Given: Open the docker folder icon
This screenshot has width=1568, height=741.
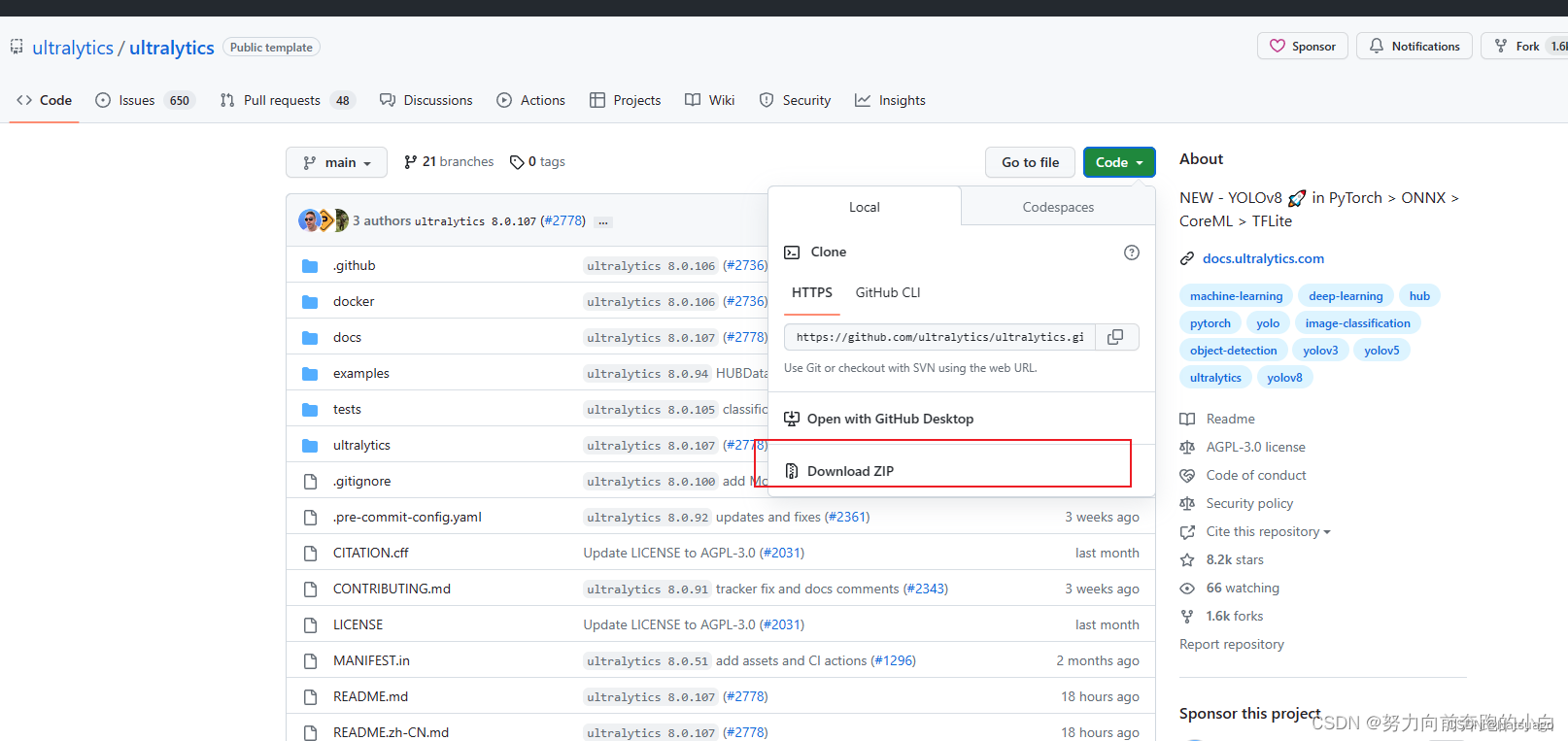Looking at the screenshot, I should pyautogui.click(x=310, y=302).
